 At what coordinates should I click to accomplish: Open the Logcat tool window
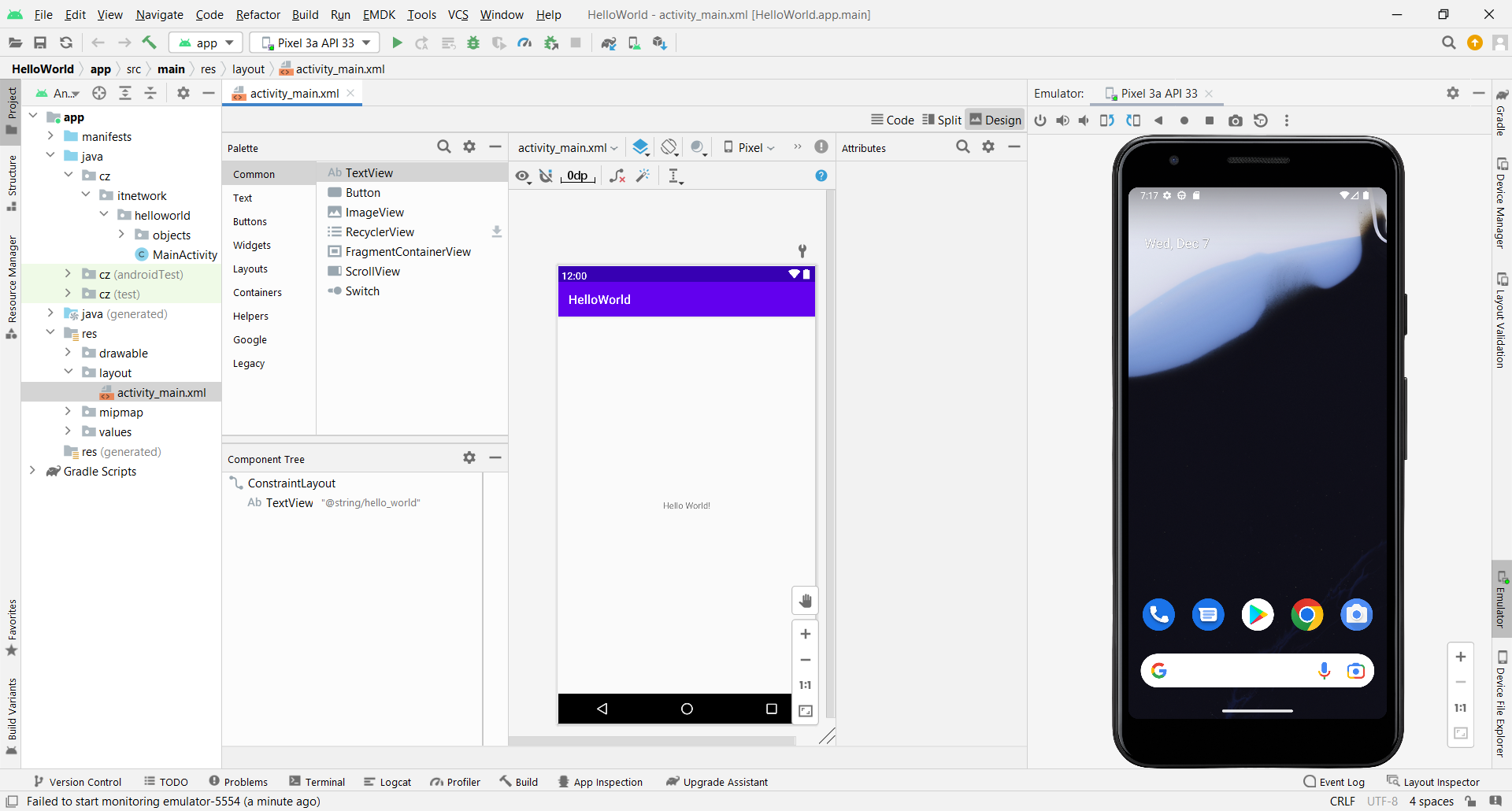coord(387,782)
